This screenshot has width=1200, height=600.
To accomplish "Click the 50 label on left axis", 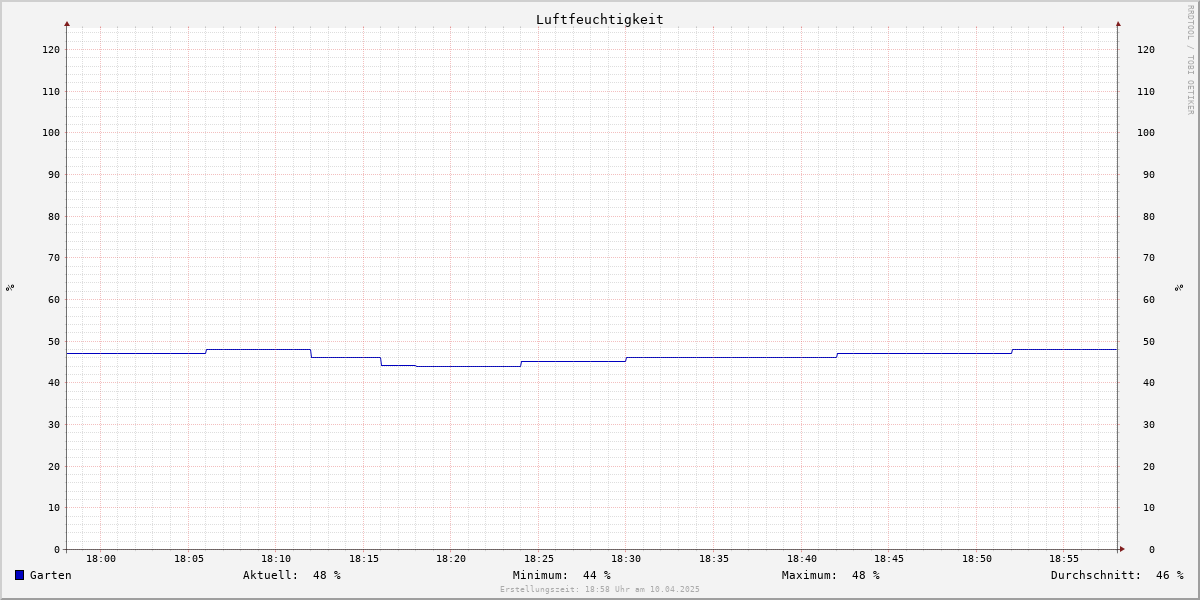I will point(54,342).
